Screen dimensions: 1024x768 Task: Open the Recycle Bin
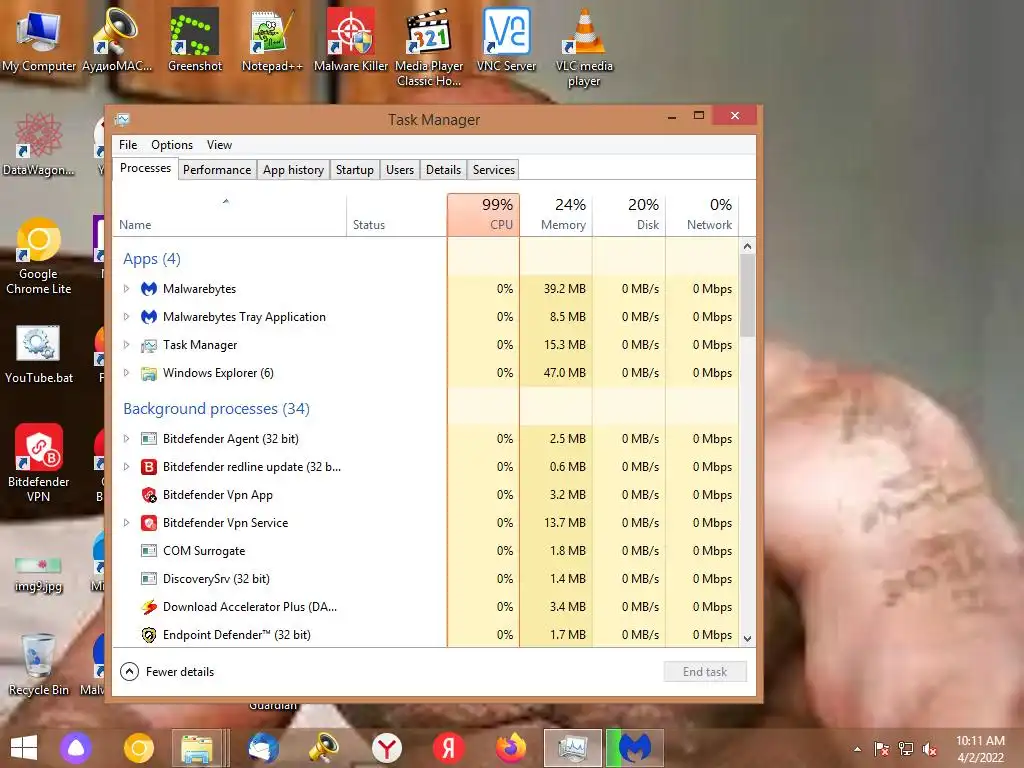coord(39,665)
